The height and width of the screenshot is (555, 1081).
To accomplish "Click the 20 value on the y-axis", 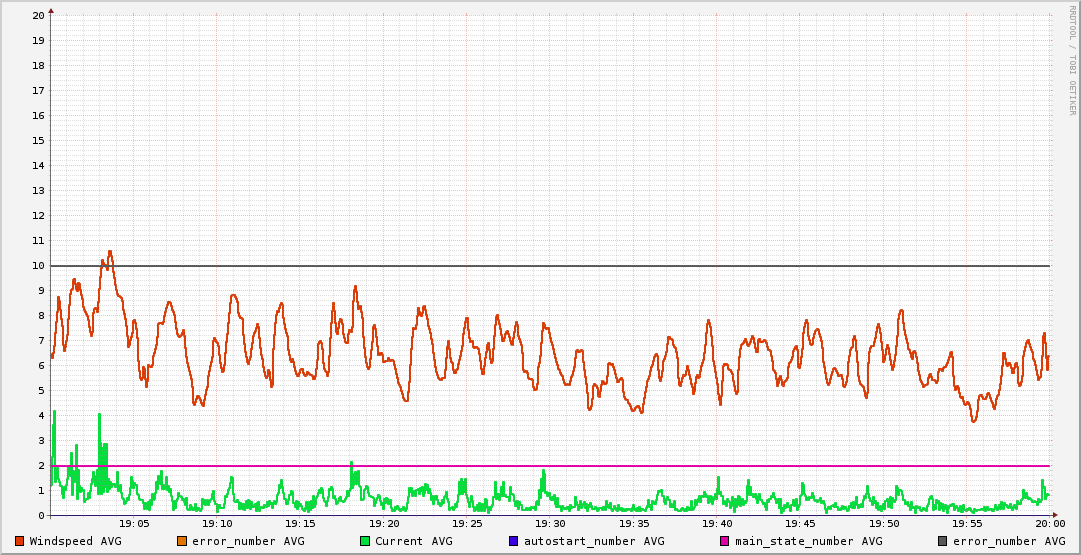I will (38, 16).
